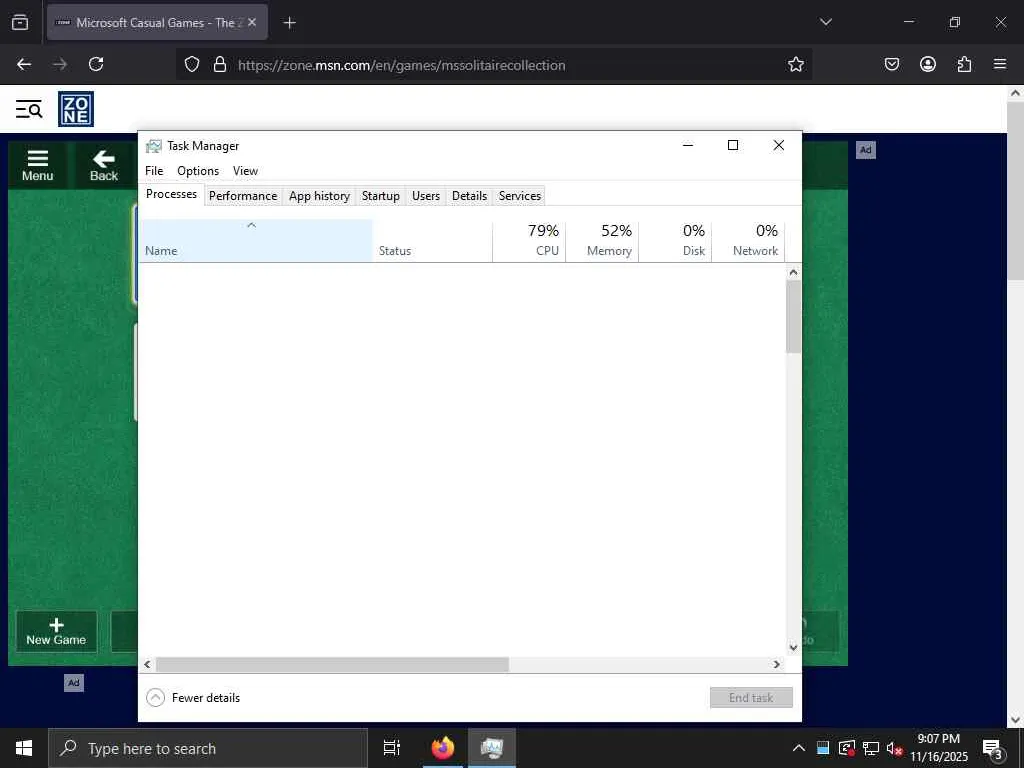The width and height of the screenshot is (1024, 768).
Task: Open a new browser tab
Action: (289, 23)
